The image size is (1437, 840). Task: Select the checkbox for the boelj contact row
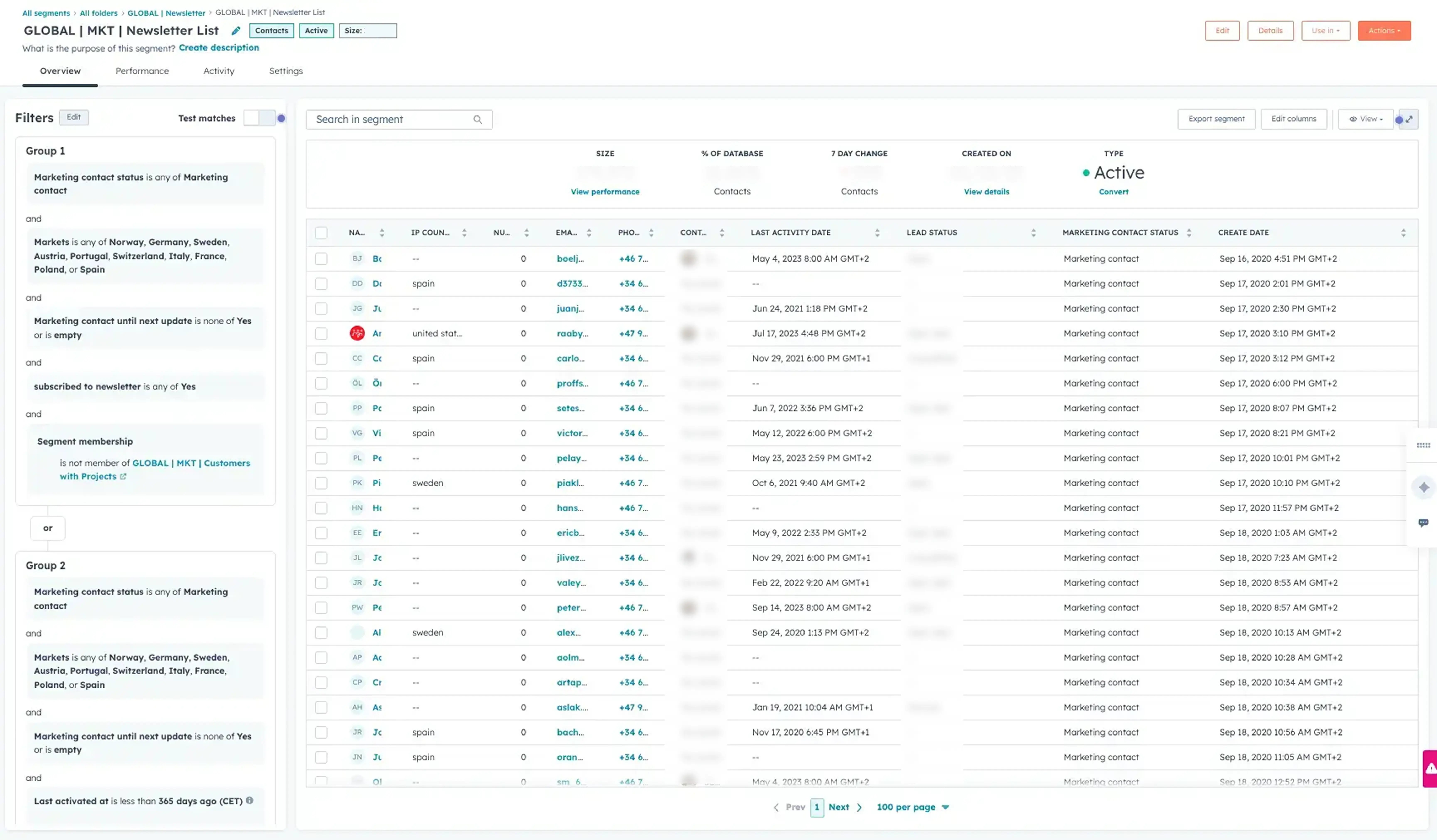(x=321, y=259)
